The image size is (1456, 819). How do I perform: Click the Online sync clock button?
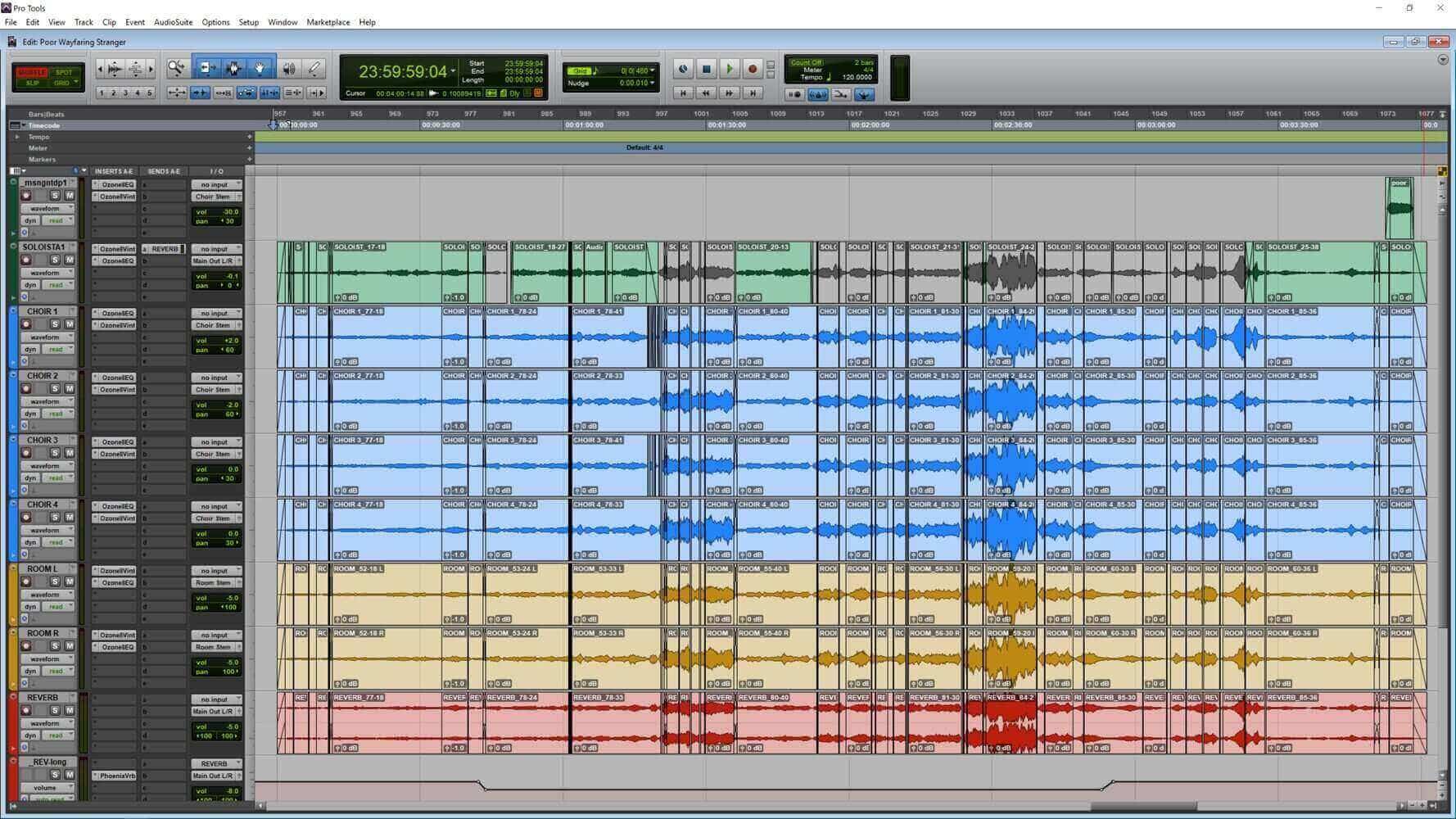(x=683, y=70)
